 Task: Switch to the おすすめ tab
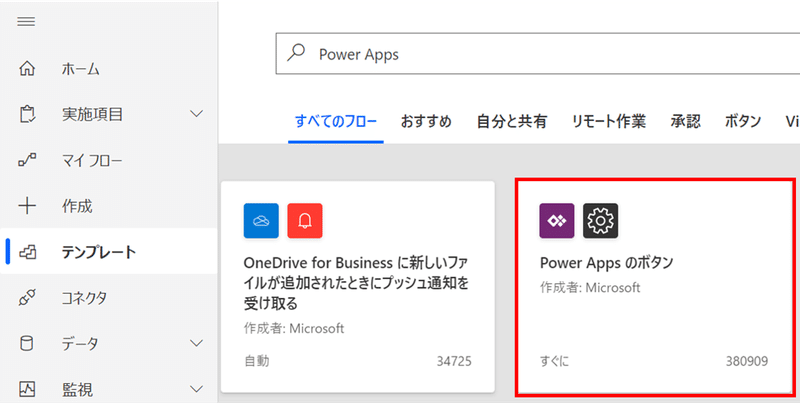[426, 121]
